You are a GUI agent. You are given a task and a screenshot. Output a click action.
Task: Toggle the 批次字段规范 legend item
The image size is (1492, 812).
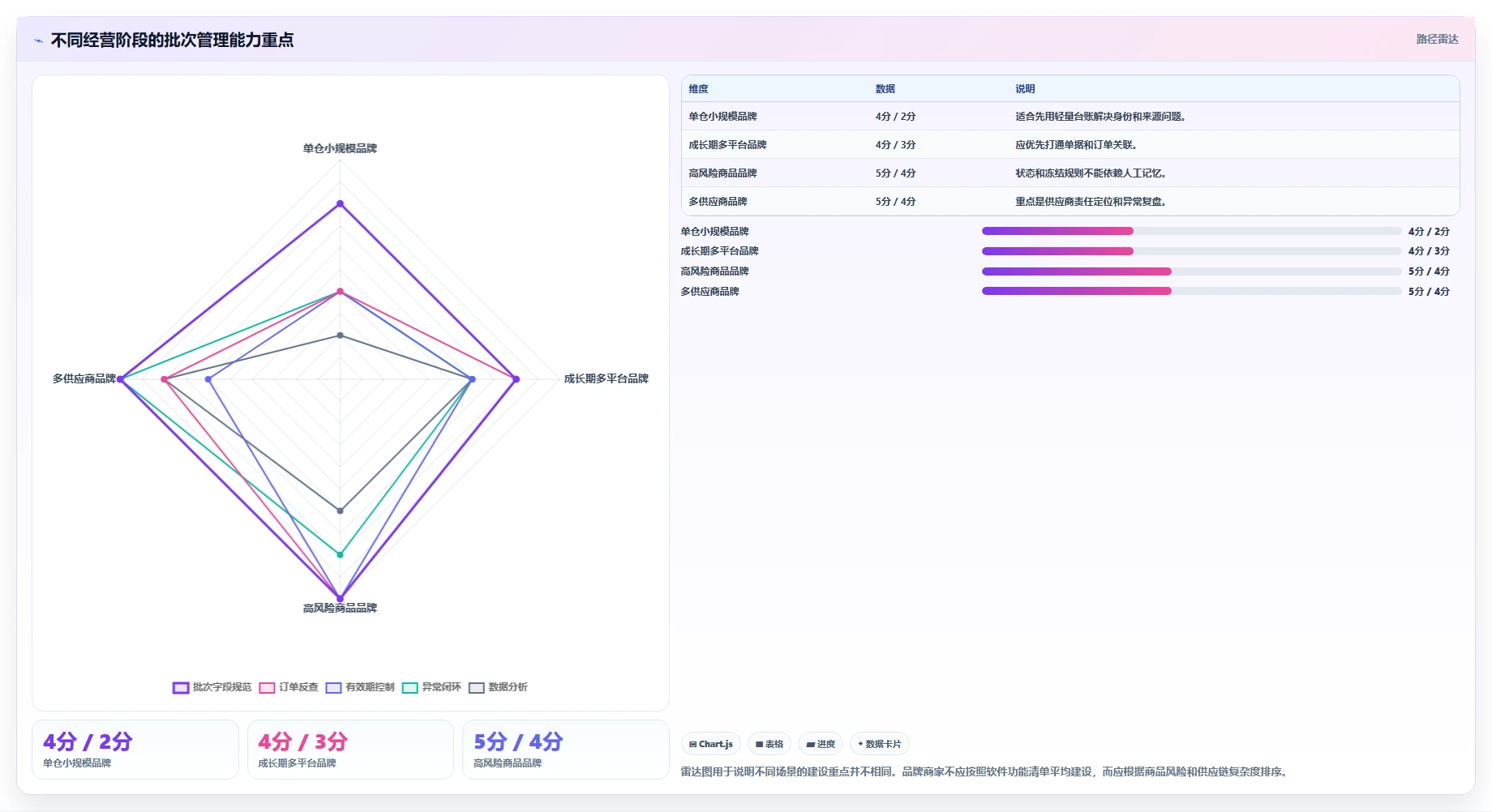[212, 687]
